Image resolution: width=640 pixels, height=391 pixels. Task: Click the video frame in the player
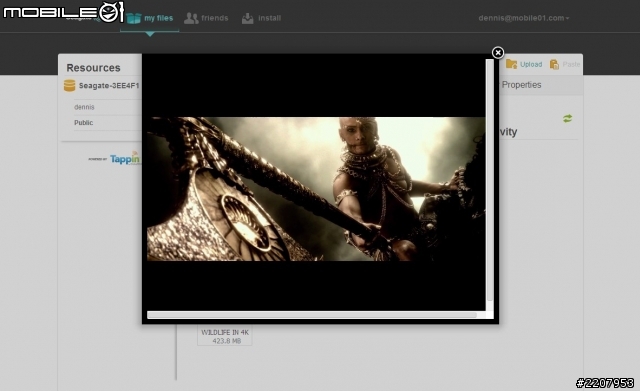pos(316,189)
